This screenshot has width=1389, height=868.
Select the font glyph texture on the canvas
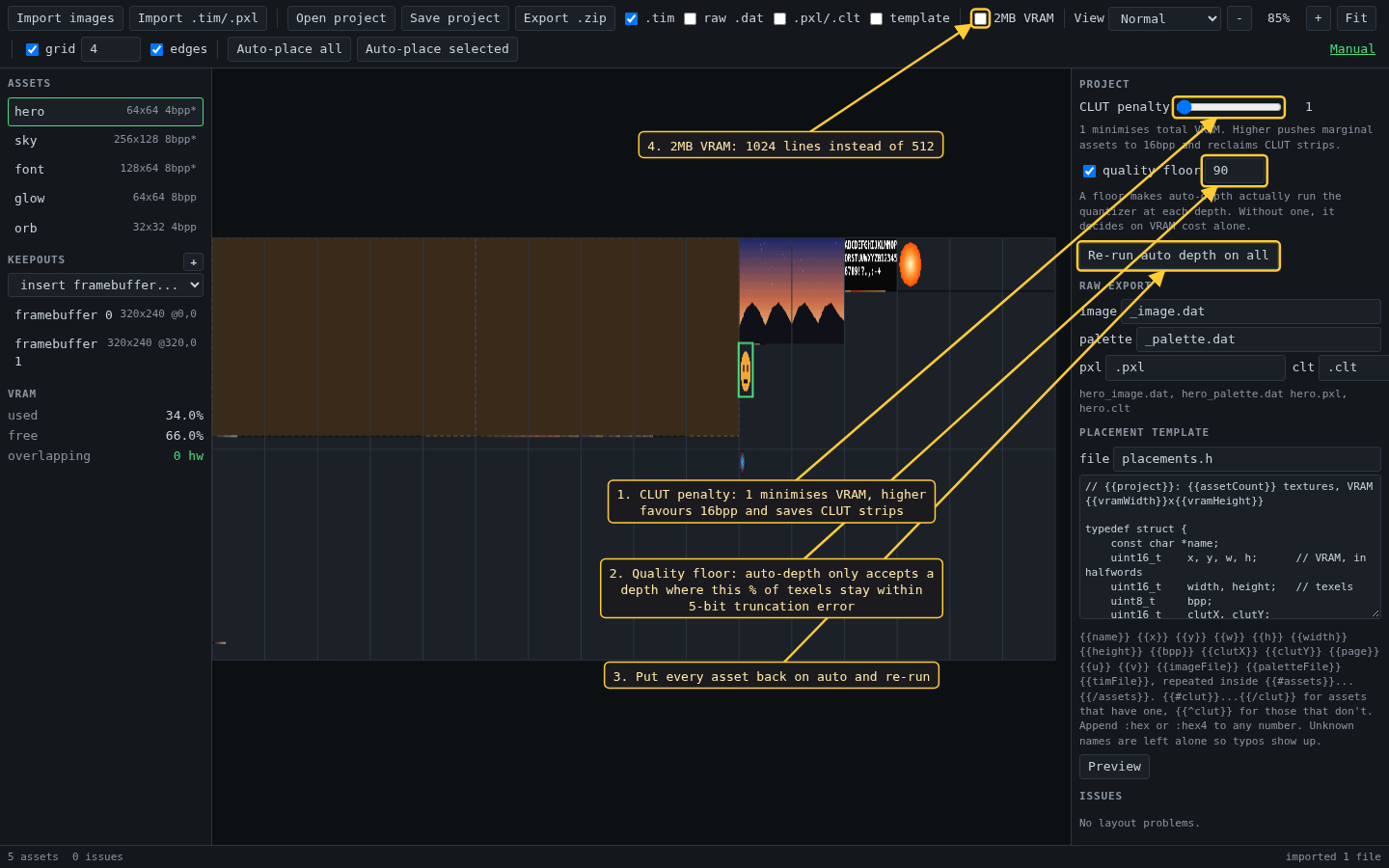(x=871, y=265)
